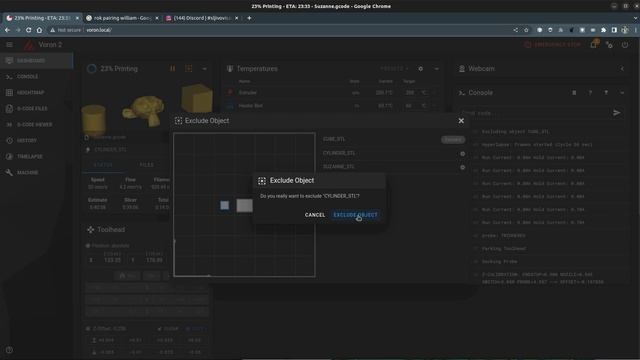This screenshot has height=360, width=640.
Task: Select the CUBE_STL row in the object list
Action: (x=393, y=139)
